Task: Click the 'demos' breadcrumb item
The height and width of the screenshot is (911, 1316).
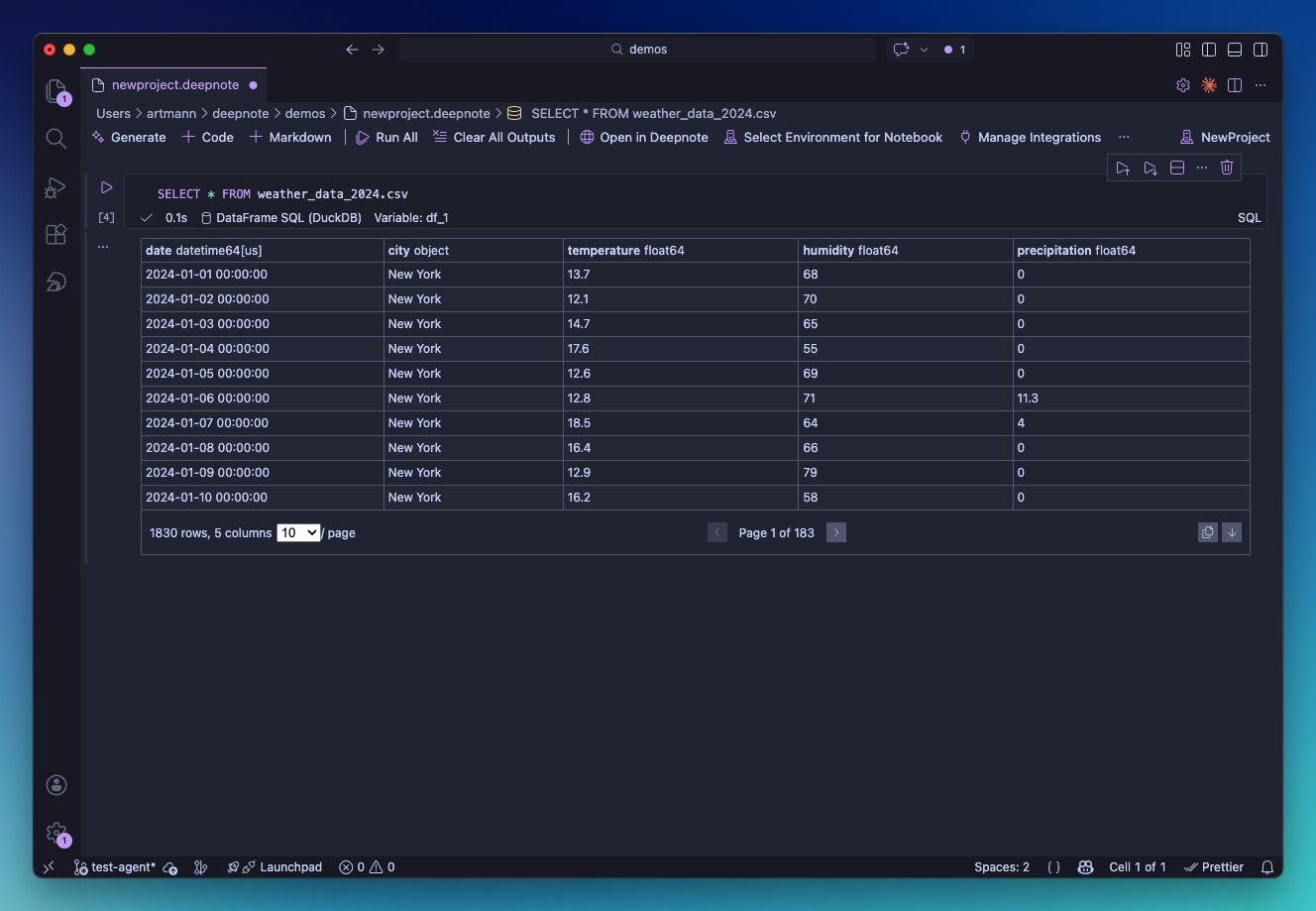Action: pyautogui.click(x=305, y=114)
